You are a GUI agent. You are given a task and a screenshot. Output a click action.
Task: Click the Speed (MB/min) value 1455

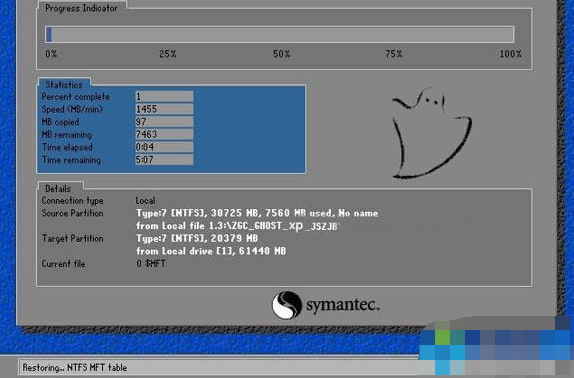click(x=164, y=109)
